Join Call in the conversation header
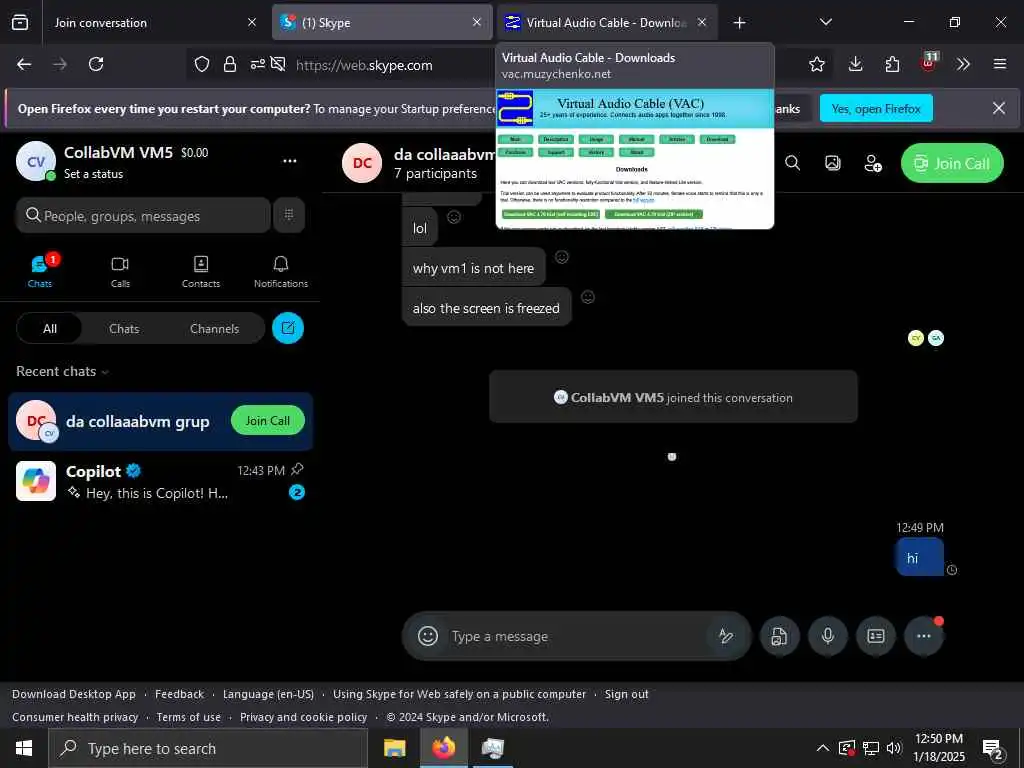Image resolution: width=1024 pixels, height=768 pixels. 952,163
